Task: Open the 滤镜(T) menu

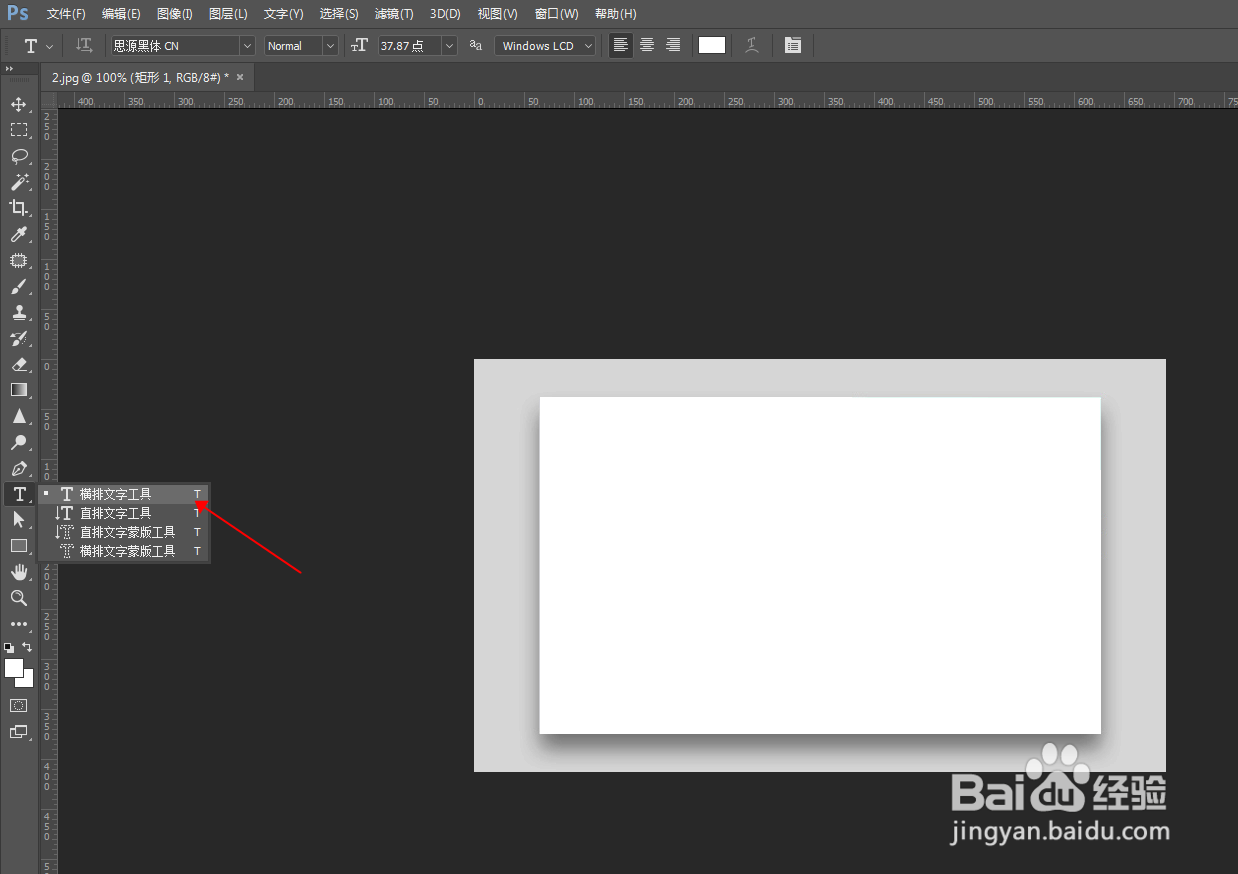Action: tap(394, 14)
